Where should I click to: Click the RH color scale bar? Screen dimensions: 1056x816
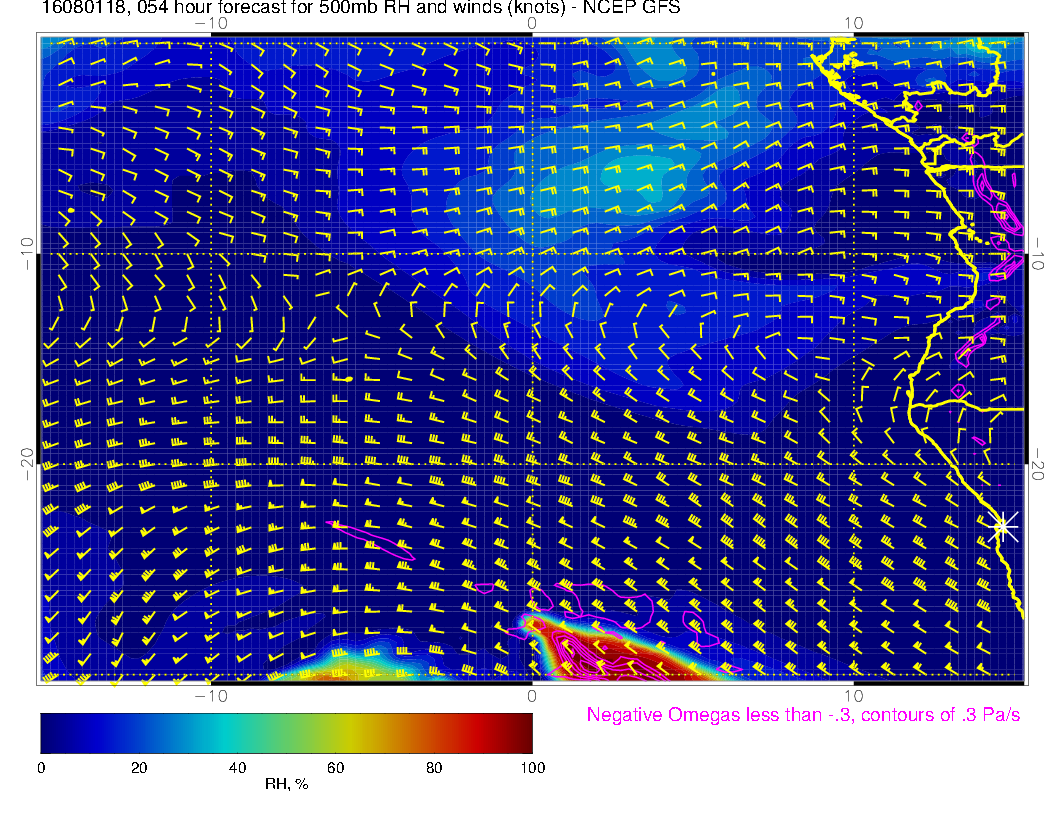286,733
